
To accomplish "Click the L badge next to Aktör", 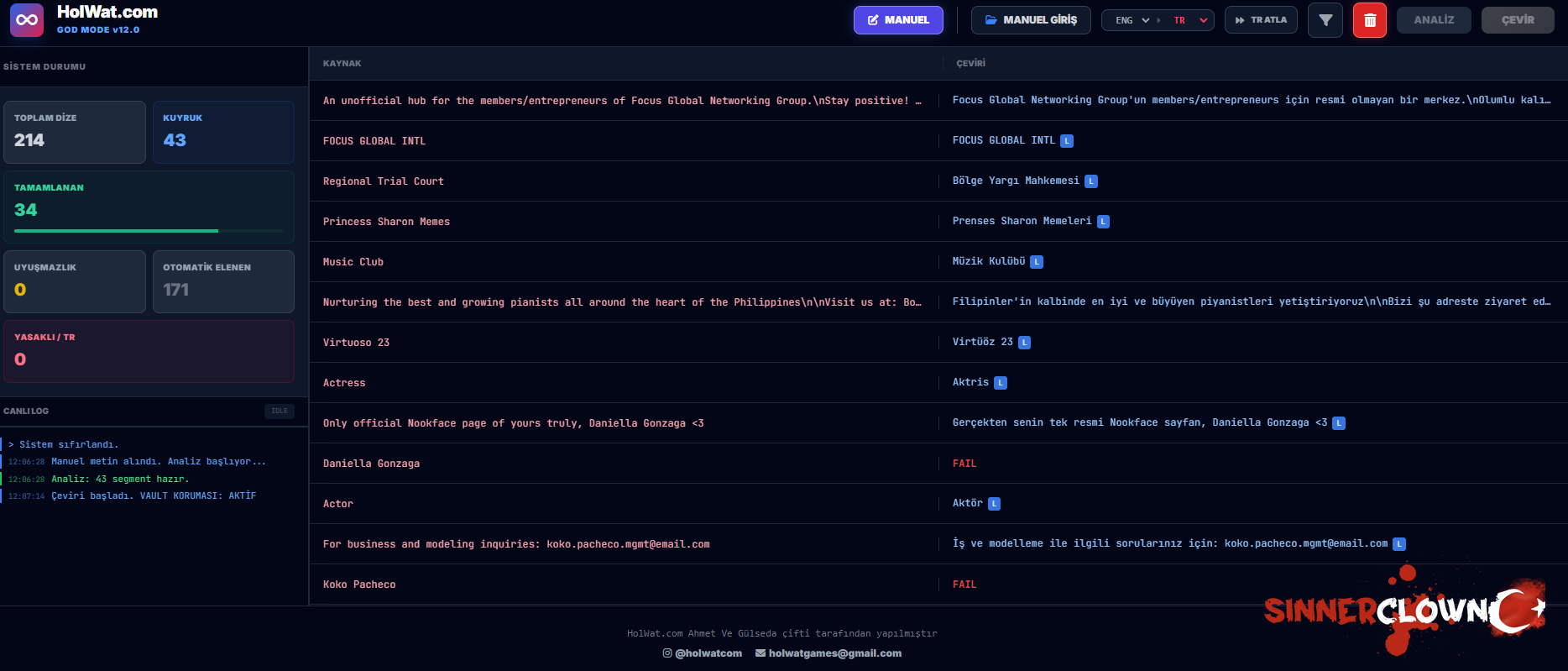I will coord(994,504).
